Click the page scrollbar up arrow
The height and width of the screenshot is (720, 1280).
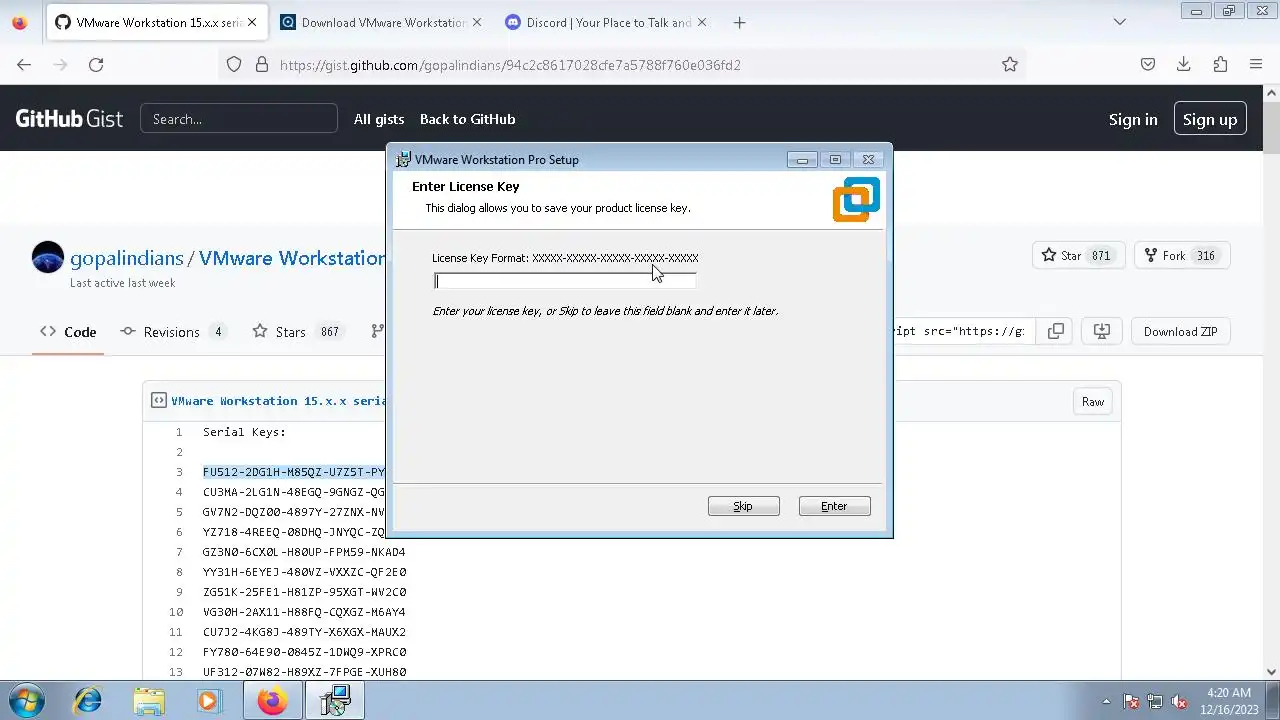1272,92
